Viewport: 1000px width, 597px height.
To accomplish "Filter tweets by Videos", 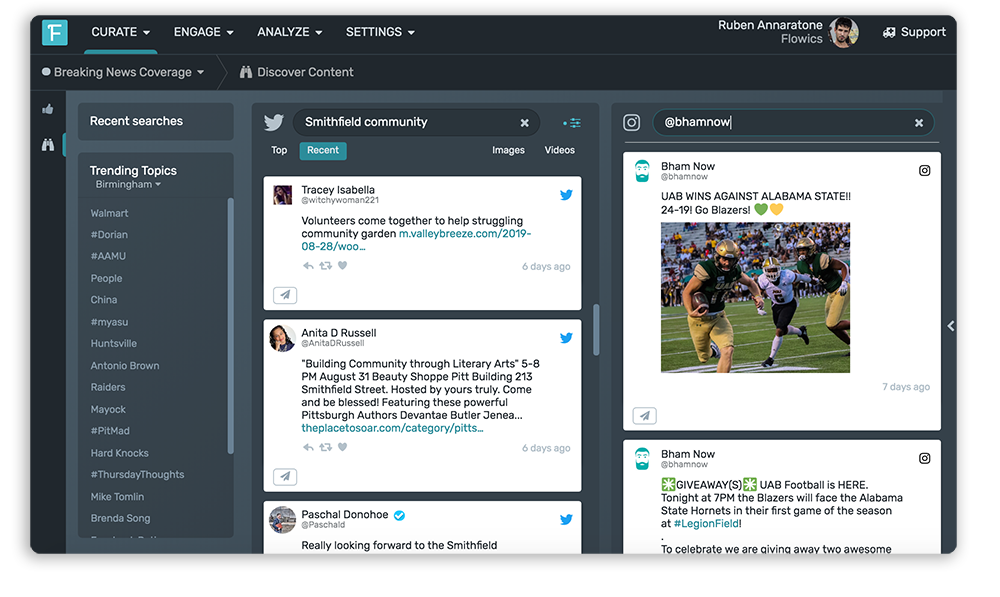I will 559,150.
